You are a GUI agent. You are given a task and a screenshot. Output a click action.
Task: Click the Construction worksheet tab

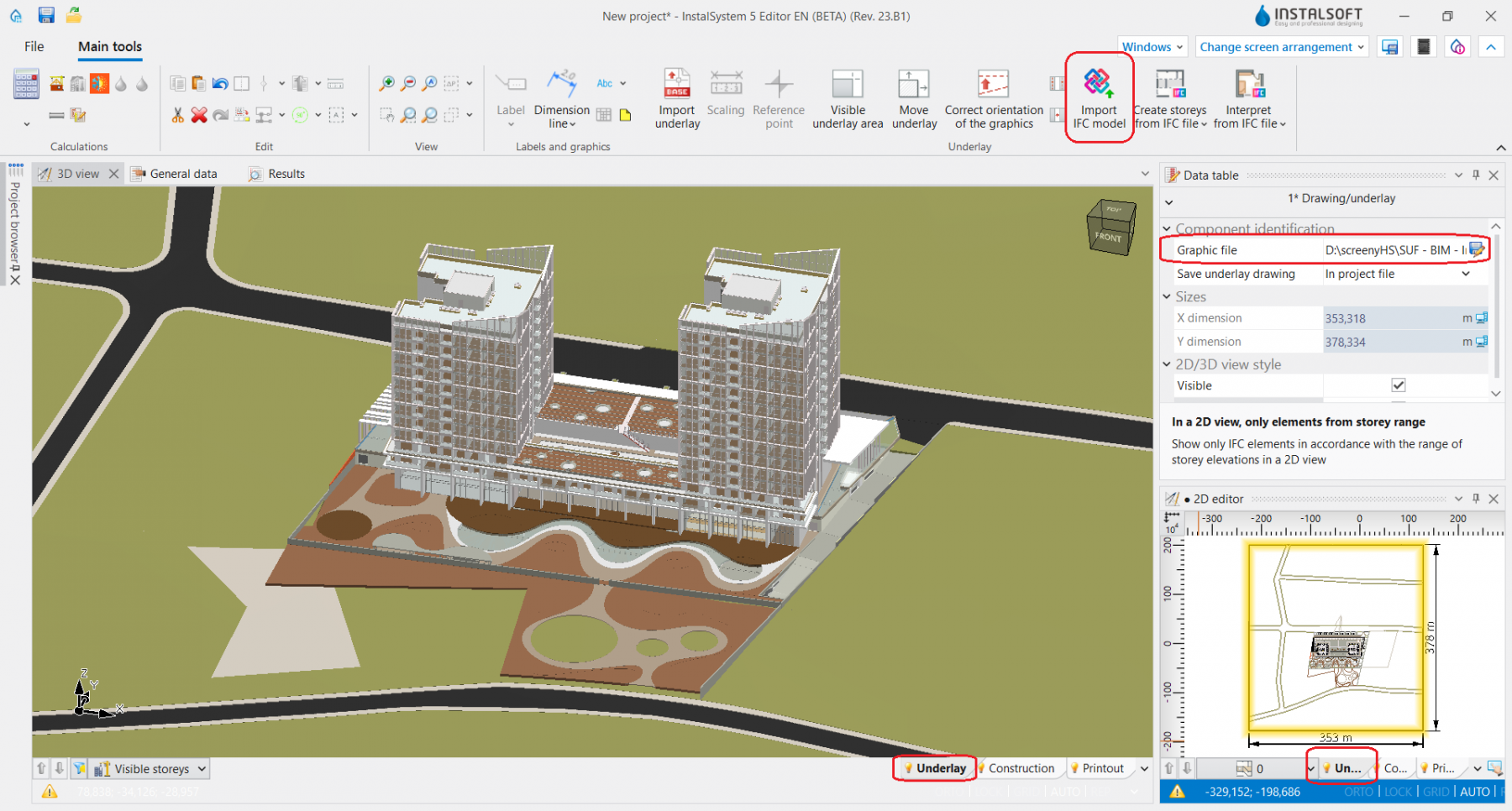1019,767
